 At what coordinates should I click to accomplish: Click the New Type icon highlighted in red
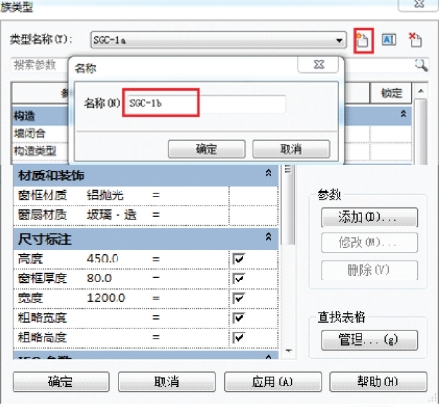coord(363,41)
